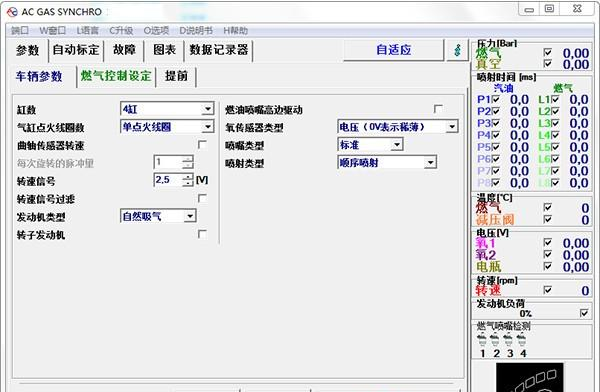Toggle the 氧2 voltage checkbox
Viewport: 600px width, 392px height.
[548, 255]
